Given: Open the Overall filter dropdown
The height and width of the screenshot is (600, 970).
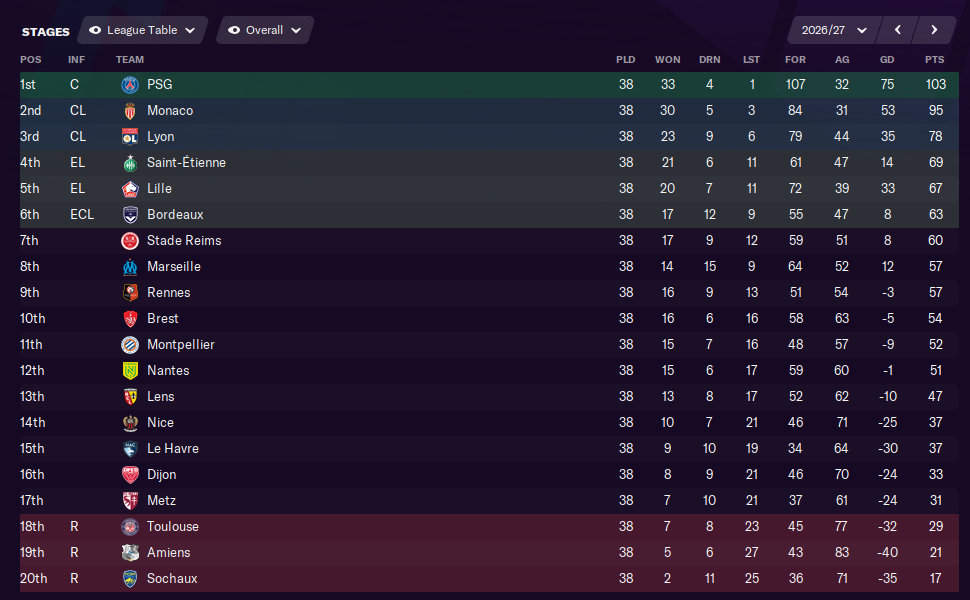Looking at the screenshot, I should (265, 30).
